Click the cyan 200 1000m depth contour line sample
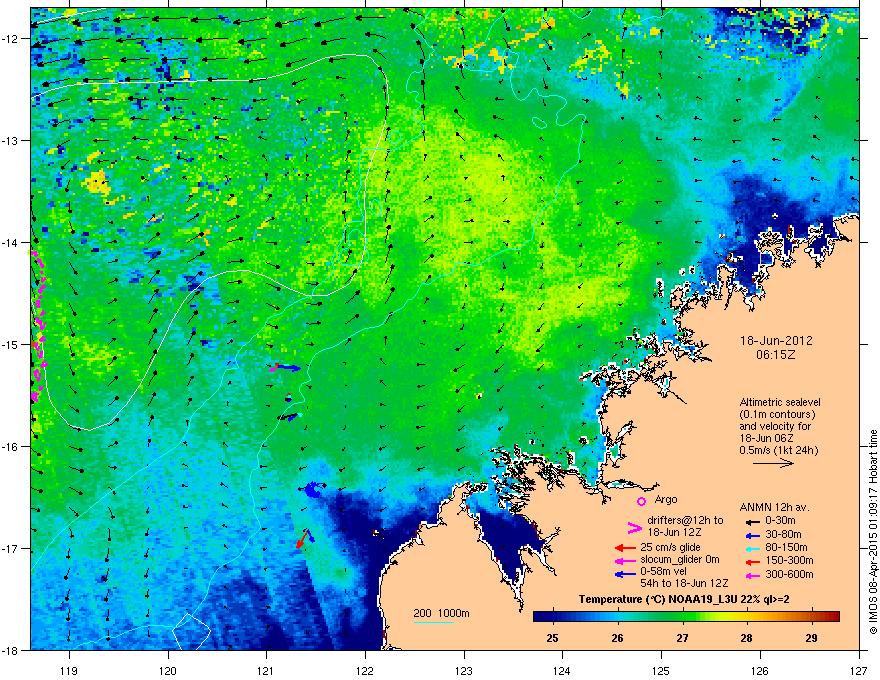 pyautogui.click(x=433, y=622)
